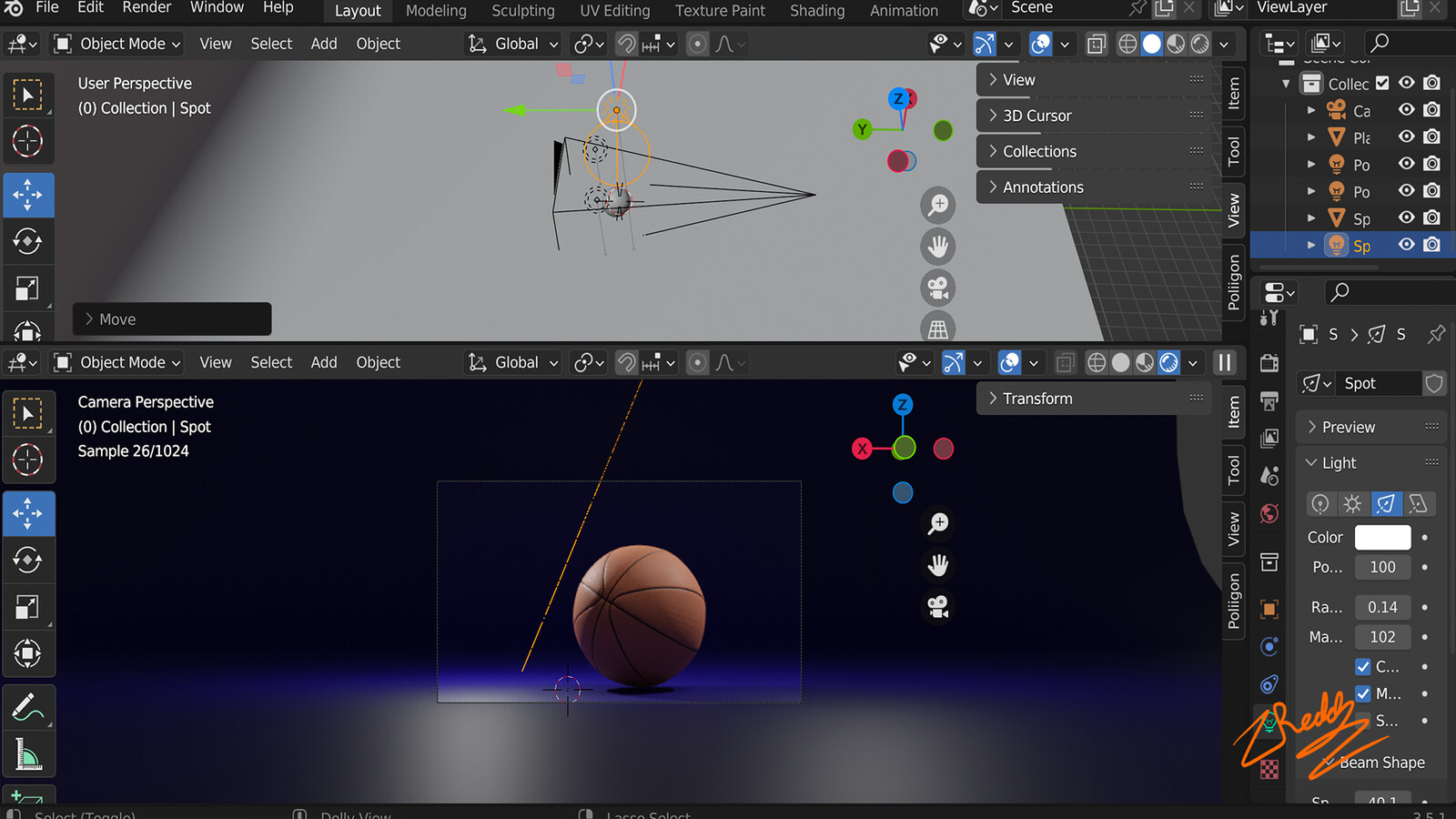Image resolution: width=1456 pixels, height=819 pixels.
Task: Open Add menu in top viewport header
Action: pyautogui.click(x=324, y=44)
